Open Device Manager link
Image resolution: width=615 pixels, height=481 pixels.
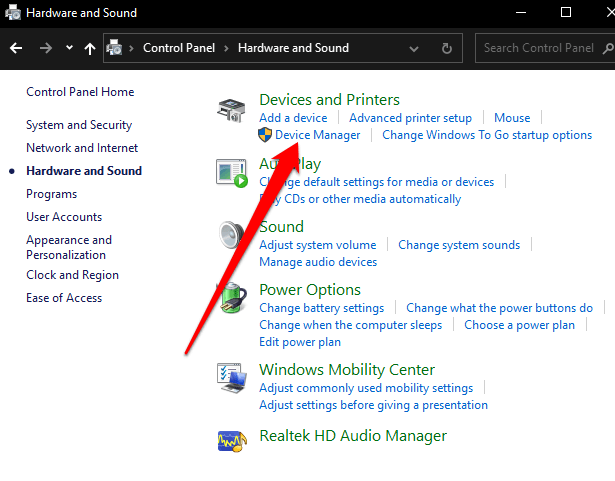point(317,135)
